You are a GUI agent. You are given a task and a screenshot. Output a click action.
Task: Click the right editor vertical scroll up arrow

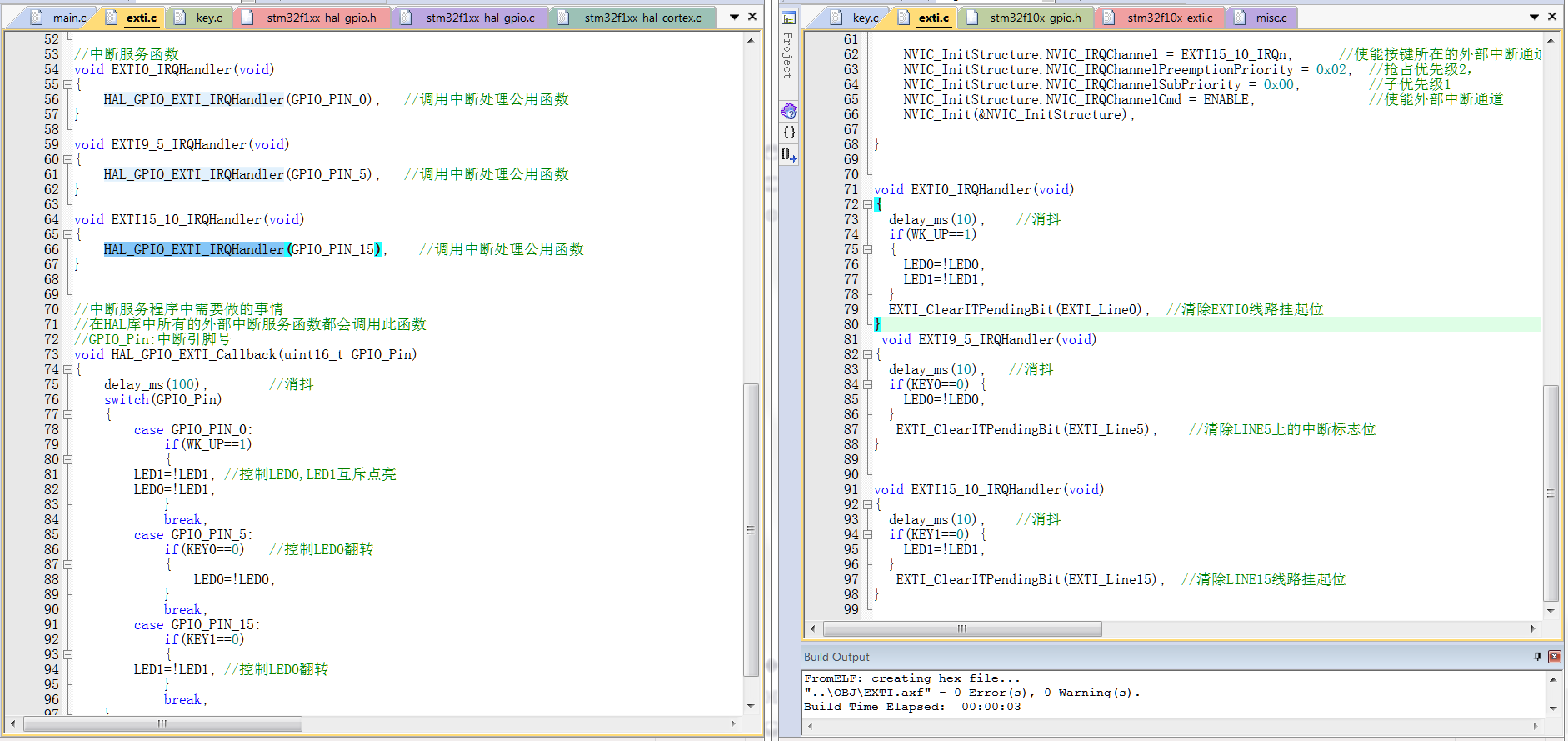(1551, 40)
